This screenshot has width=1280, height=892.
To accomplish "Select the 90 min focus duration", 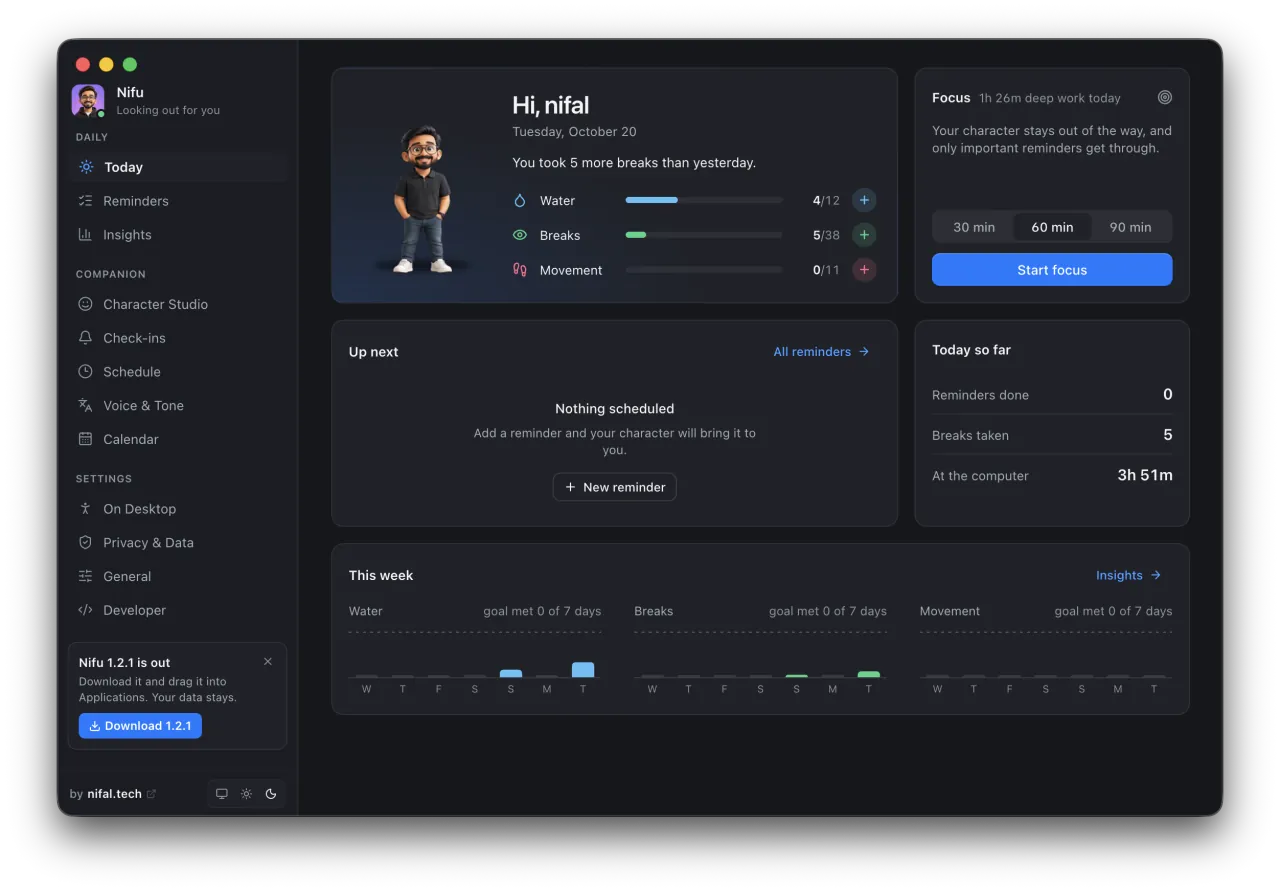I will [x=1130, y=227].
